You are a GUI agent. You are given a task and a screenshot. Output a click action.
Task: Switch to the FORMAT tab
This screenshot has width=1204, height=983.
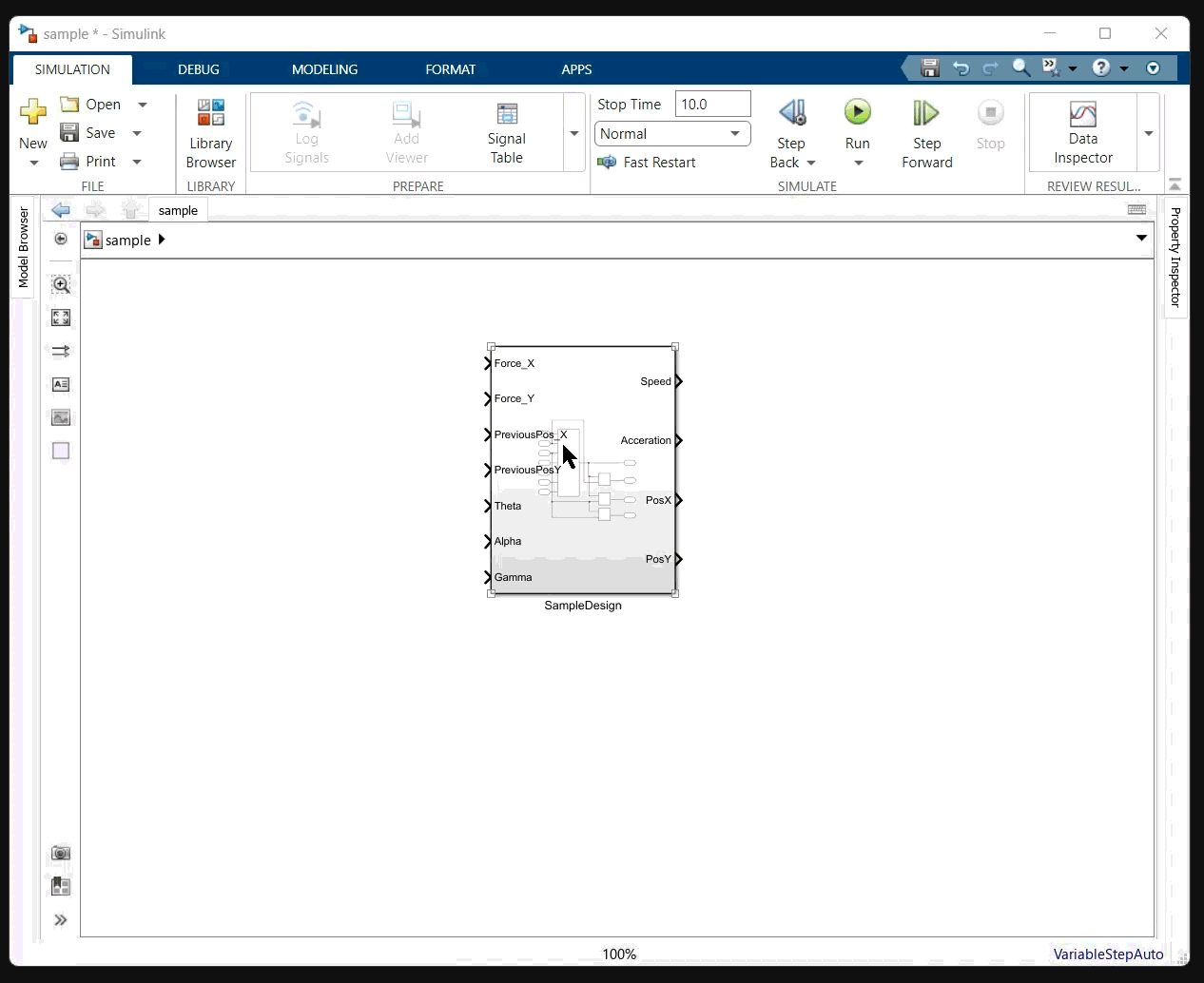click(x=451, y=69)
